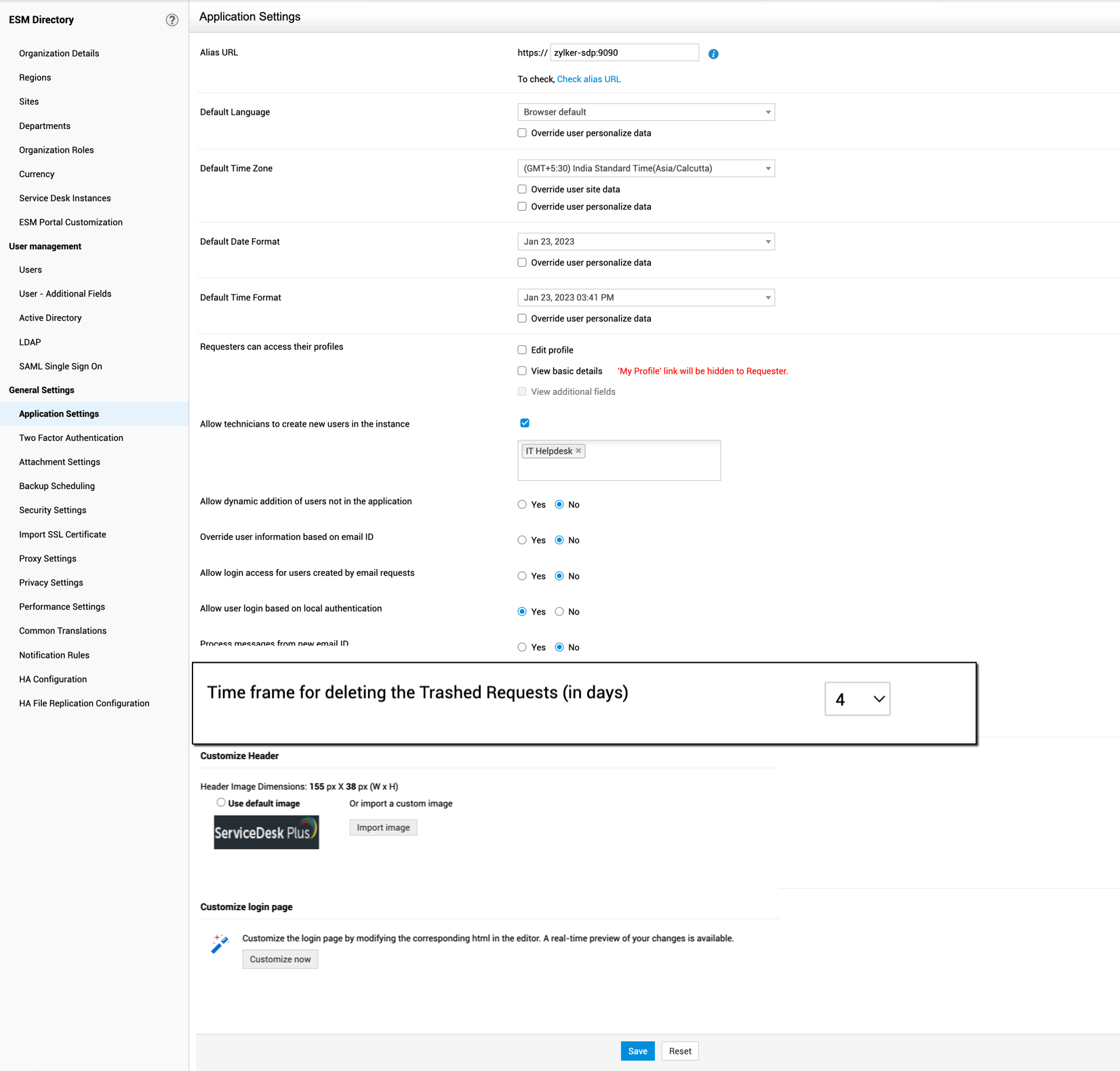The width and height of the screenshot is (1120, 1071).
Task: Click the Customize now button
Action: pos(280,959)
